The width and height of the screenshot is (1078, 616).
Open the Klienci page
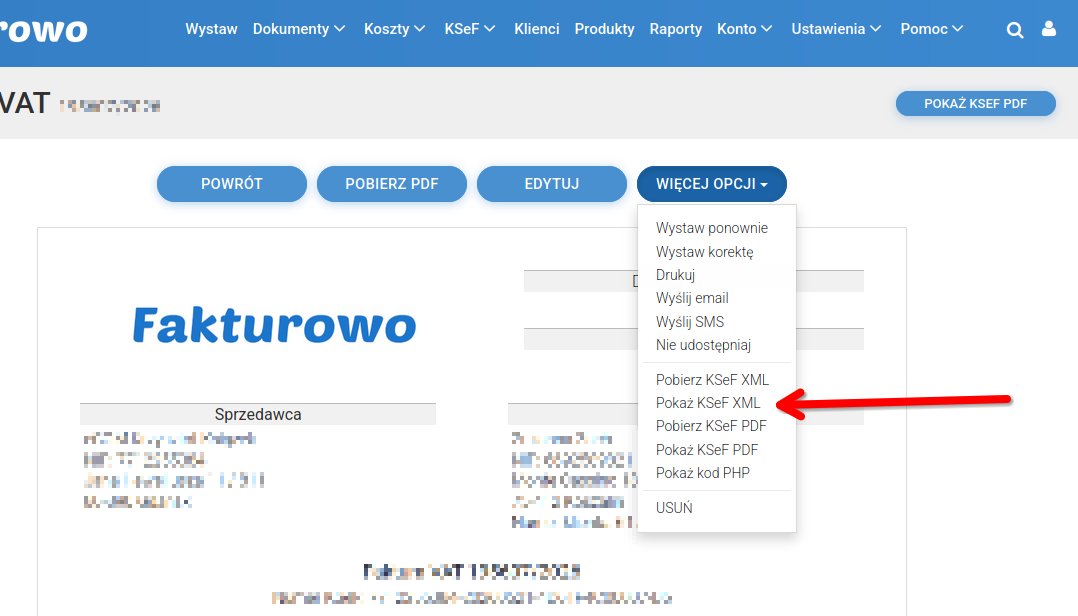click(537, 29)
